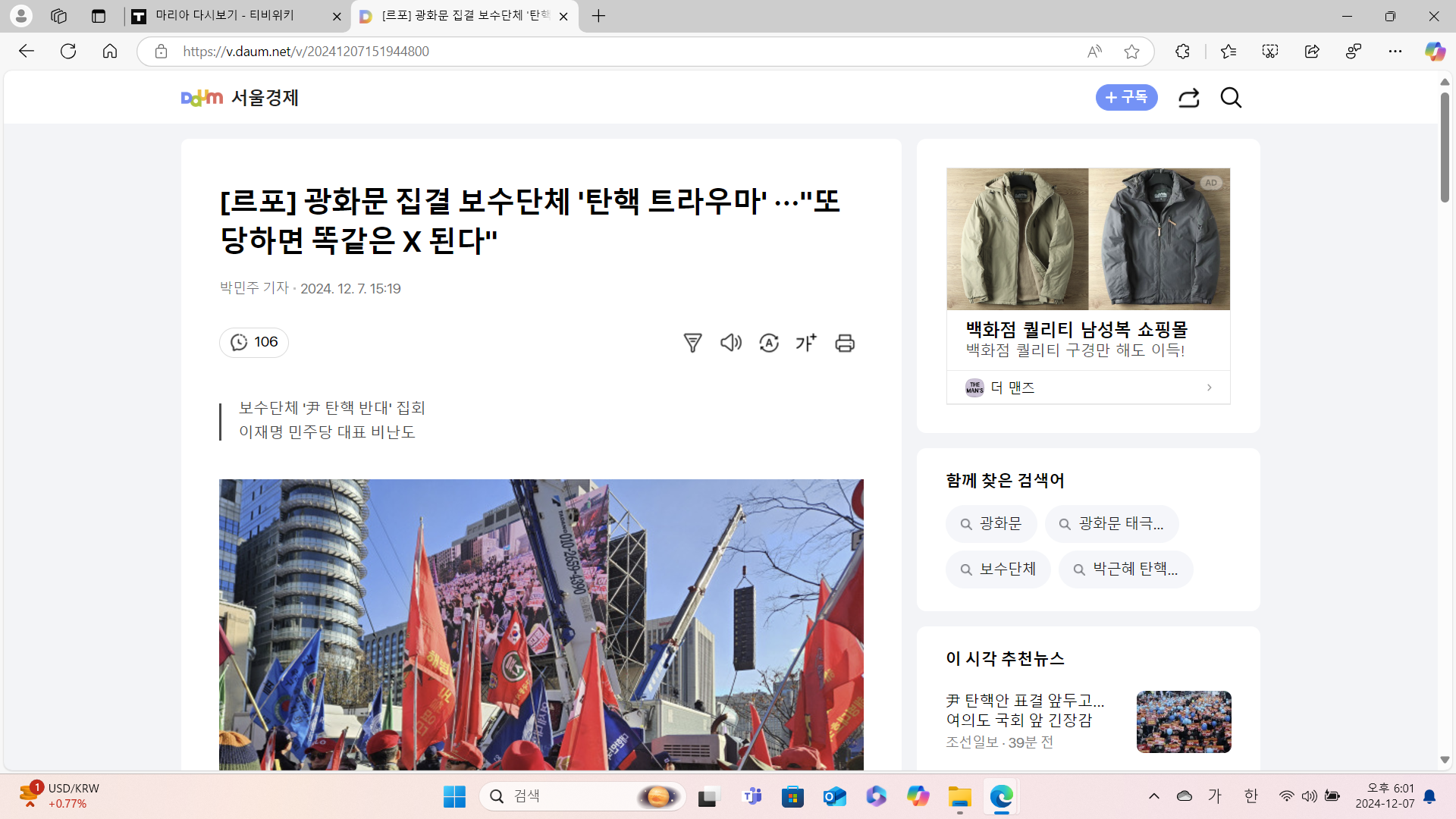Click the share arrow icon in header
The width and height of the screenshot is (1456, 819).
(x=1188, y=98)
